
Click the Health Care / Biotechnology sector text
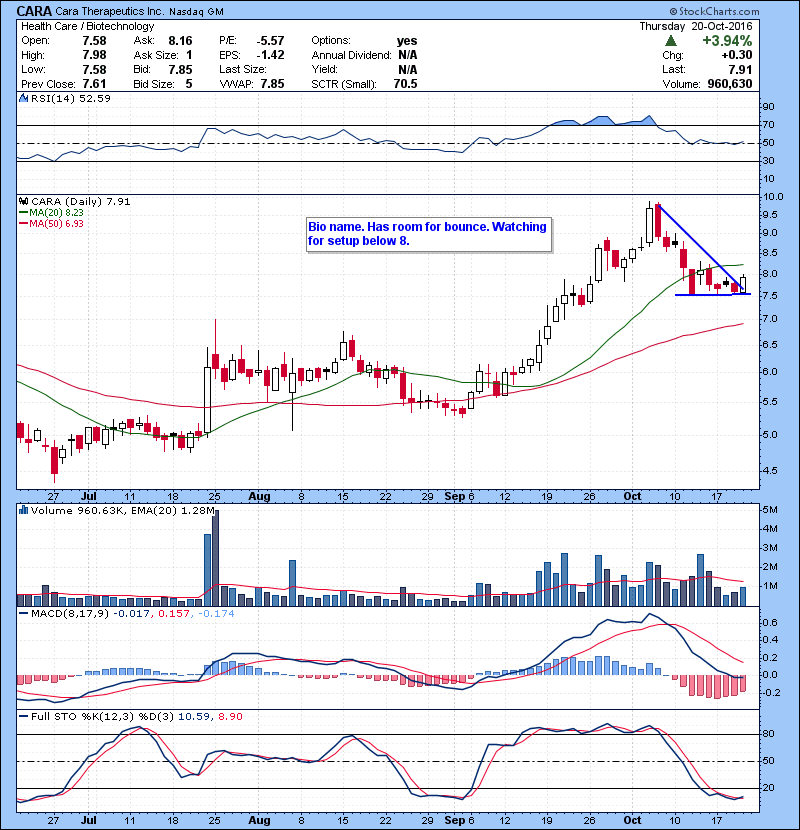click(x=87, y=26)
